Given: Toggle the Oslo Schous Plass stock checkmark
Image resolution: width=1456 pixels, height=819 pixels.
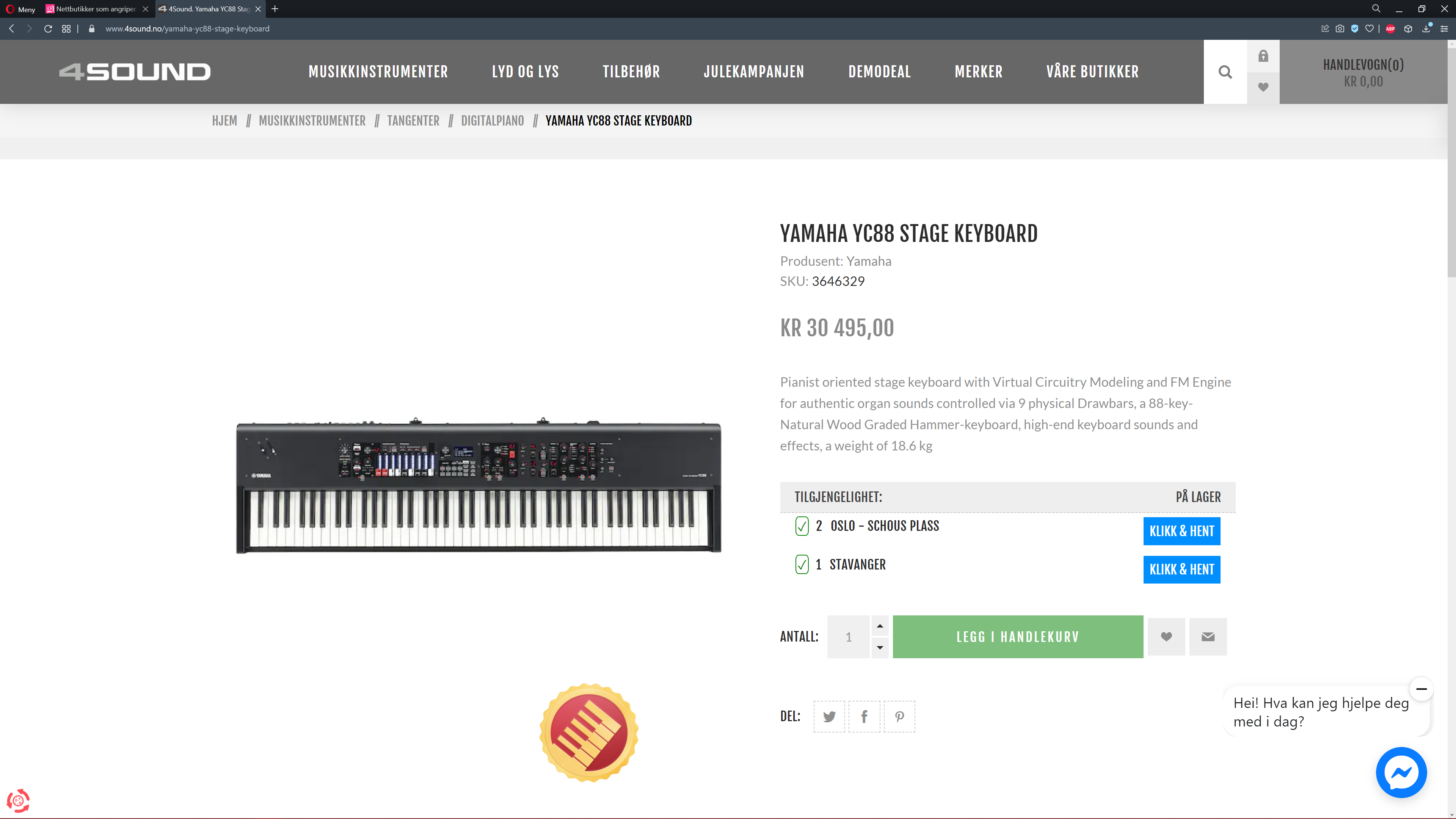Looking at the screenshot, I should 802,526.
